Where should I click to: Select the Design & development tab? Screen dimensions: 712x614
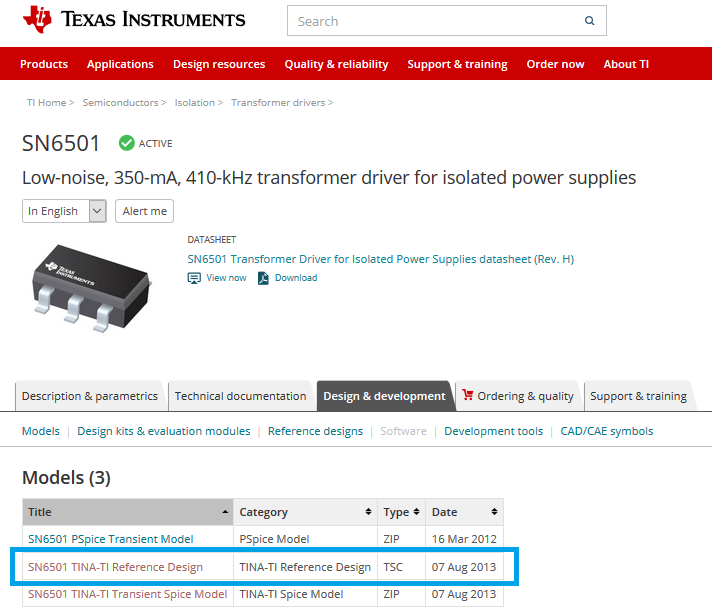coord(384,396)
